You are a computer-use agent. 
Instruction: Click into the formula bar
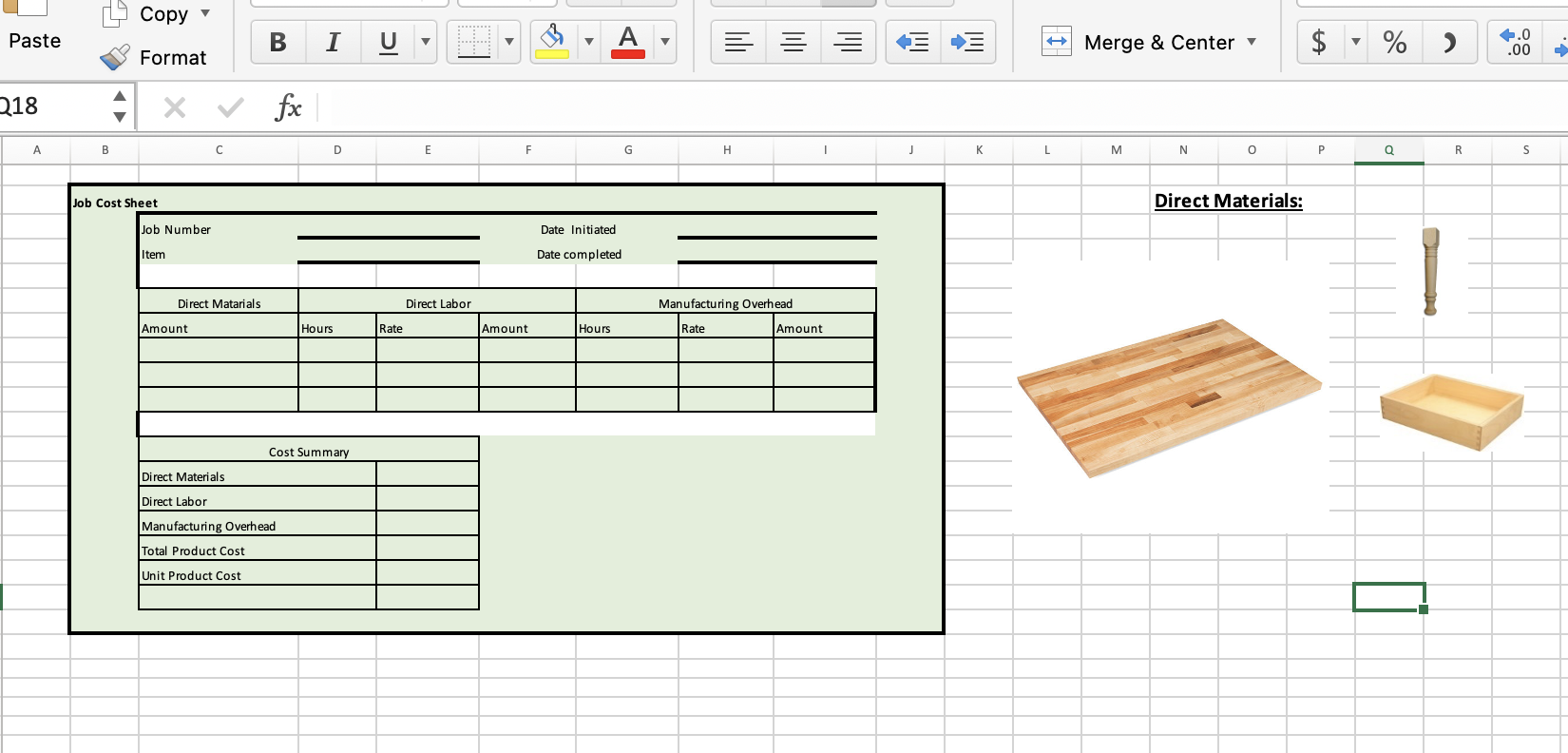(943, 107)
